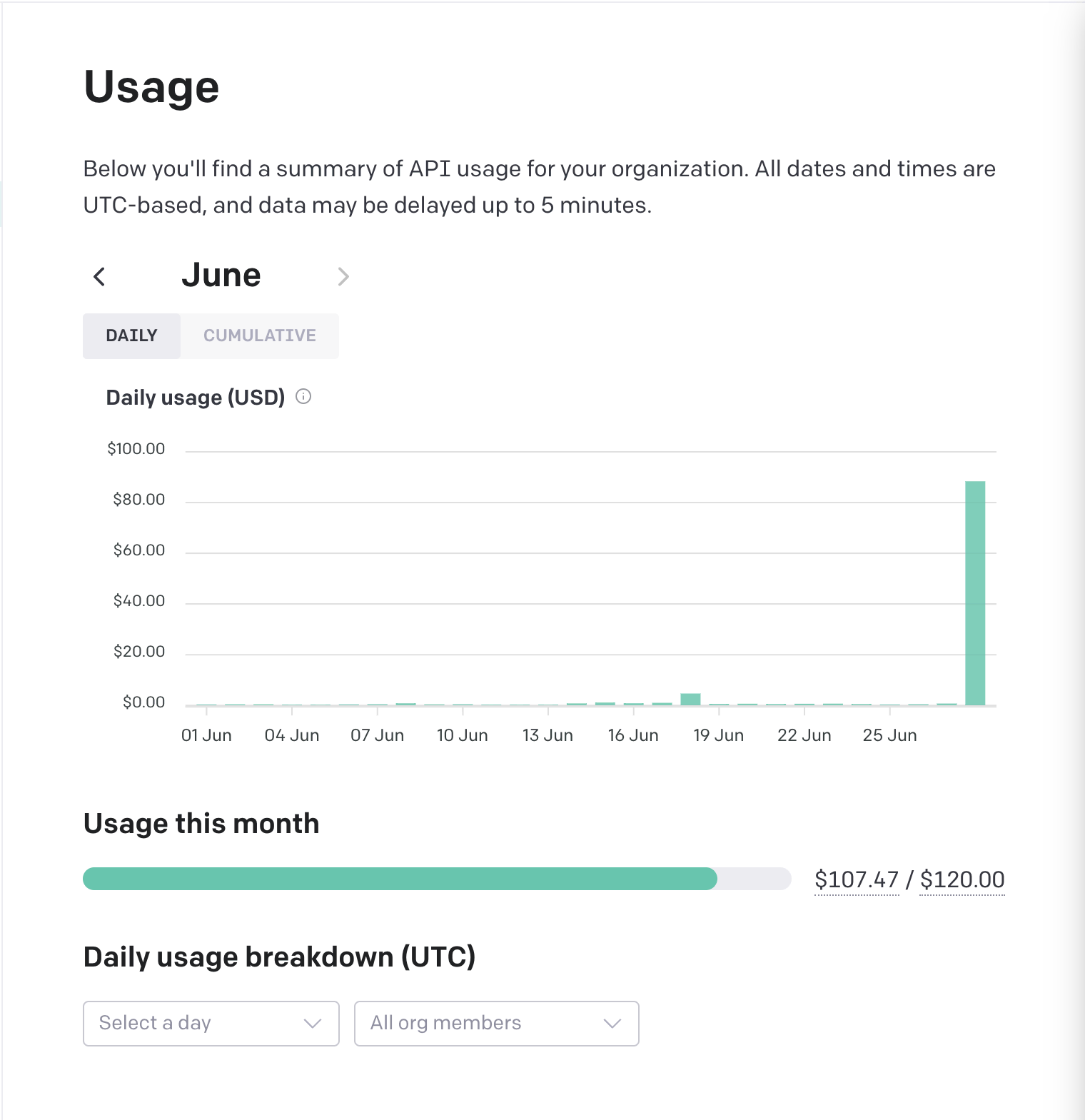The image size is (1085, 1120).
Task: Go to next month with right chevron
Action: pyautogui.click(x=343, y=276)
